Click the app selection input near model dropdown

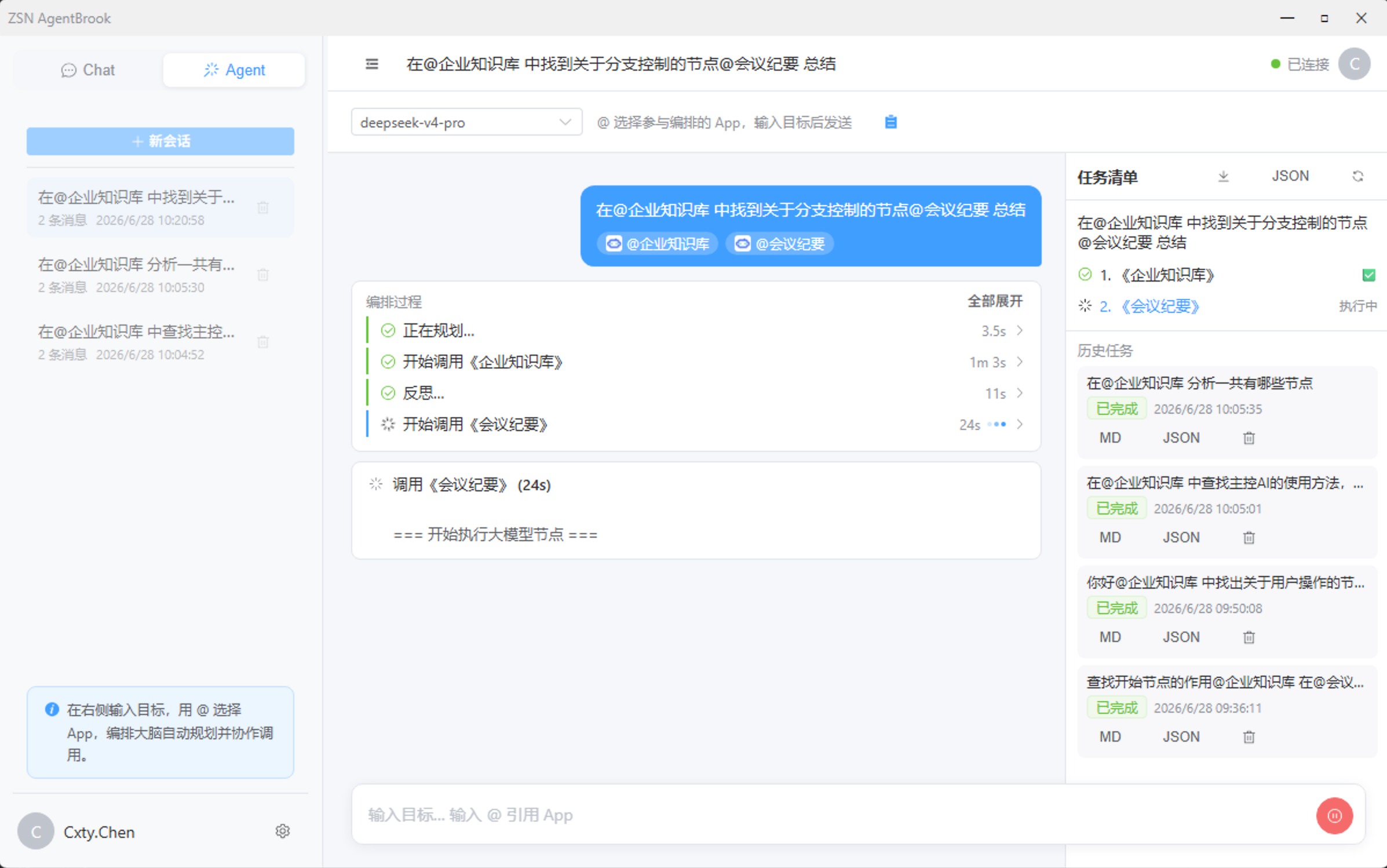[x=724, y=122]
